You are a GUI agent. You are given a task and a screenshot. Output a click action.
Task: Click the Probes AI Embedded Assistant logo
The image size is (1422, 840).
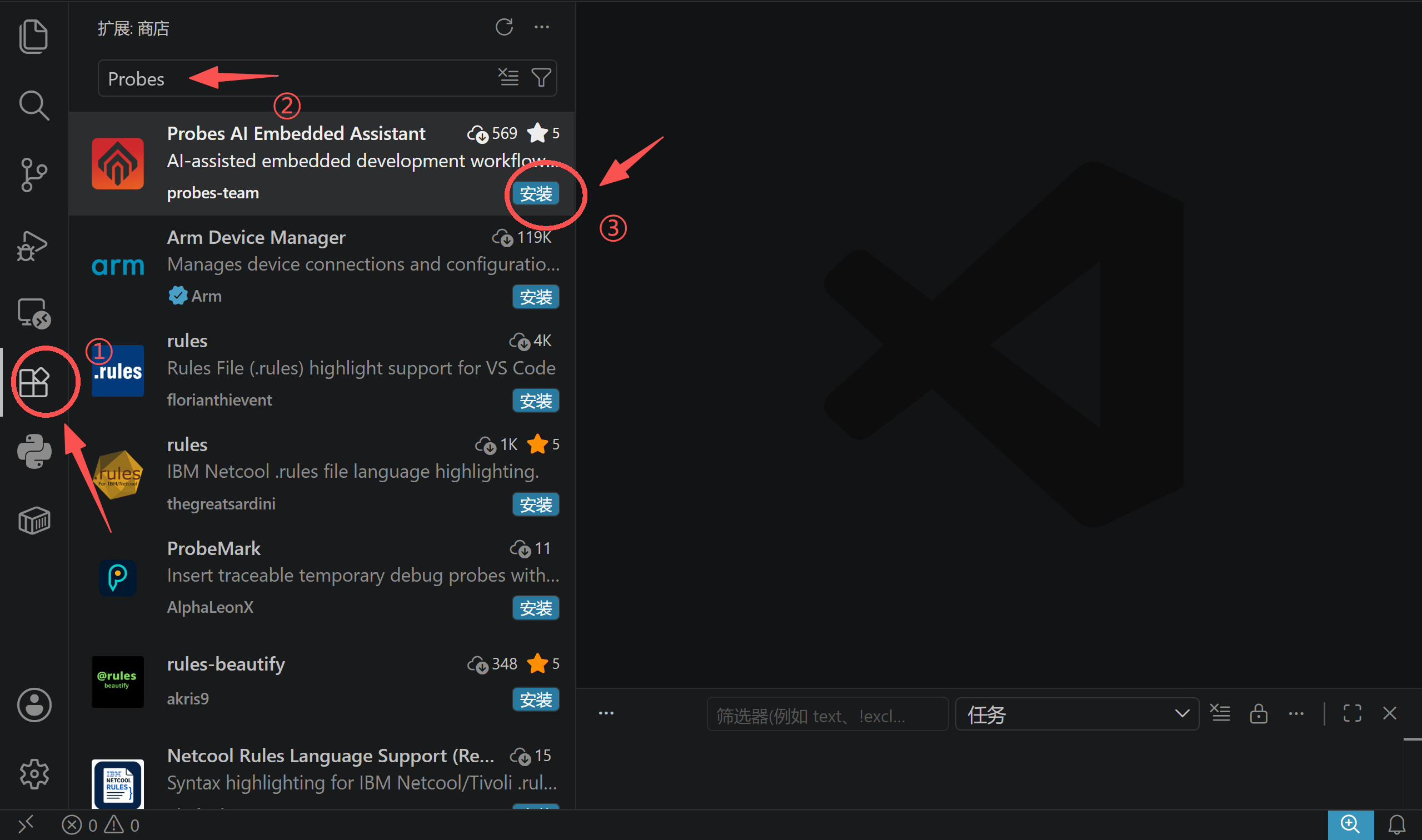(118, 163)
